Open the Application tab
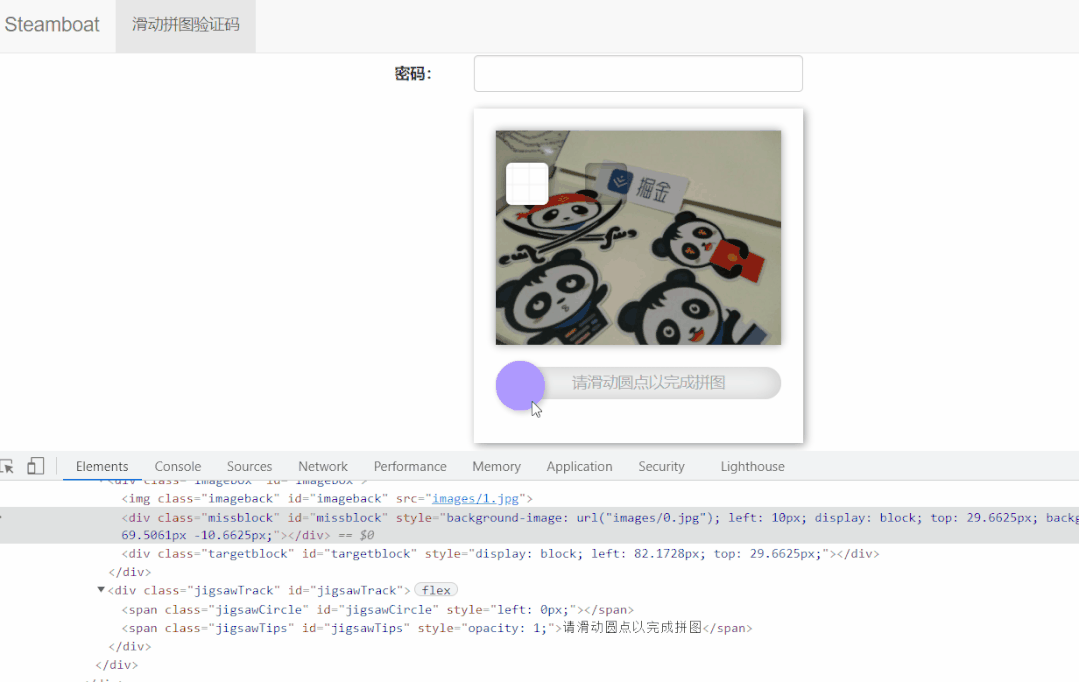This screenshot has height=682, width=1079. (579, 467)
